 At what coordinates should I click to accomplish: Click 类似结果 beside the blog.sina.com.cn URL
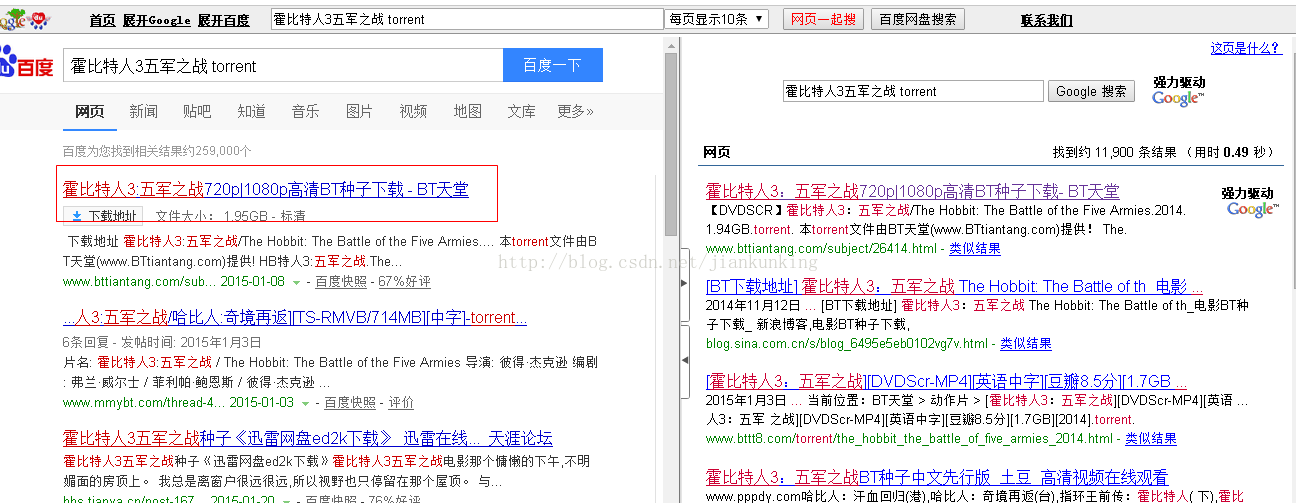click(x=1026, y=343)
